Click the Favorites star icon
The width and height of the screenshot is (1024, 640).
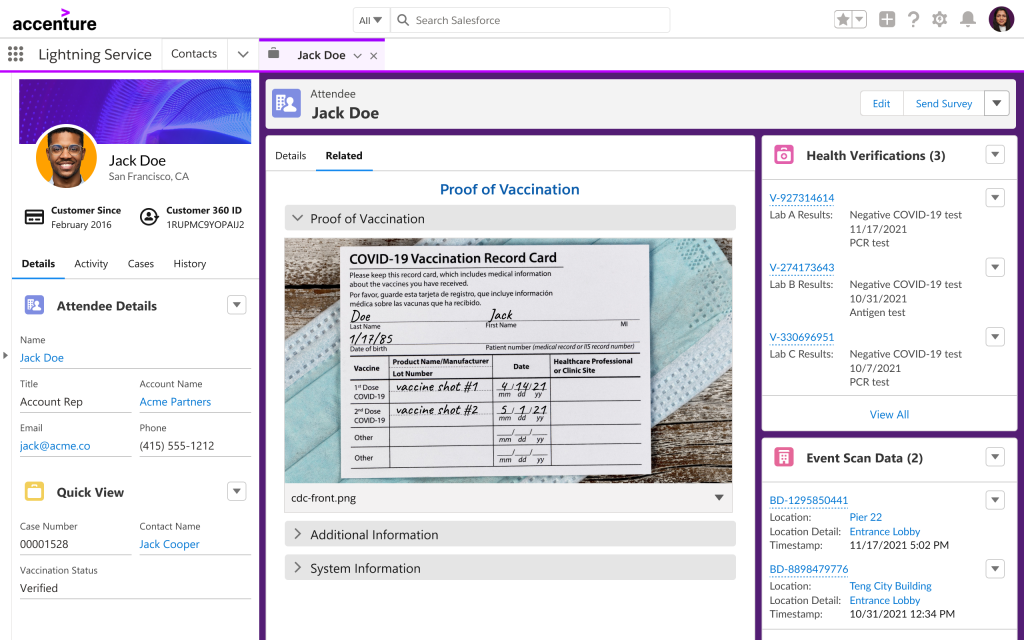[843, 19]
